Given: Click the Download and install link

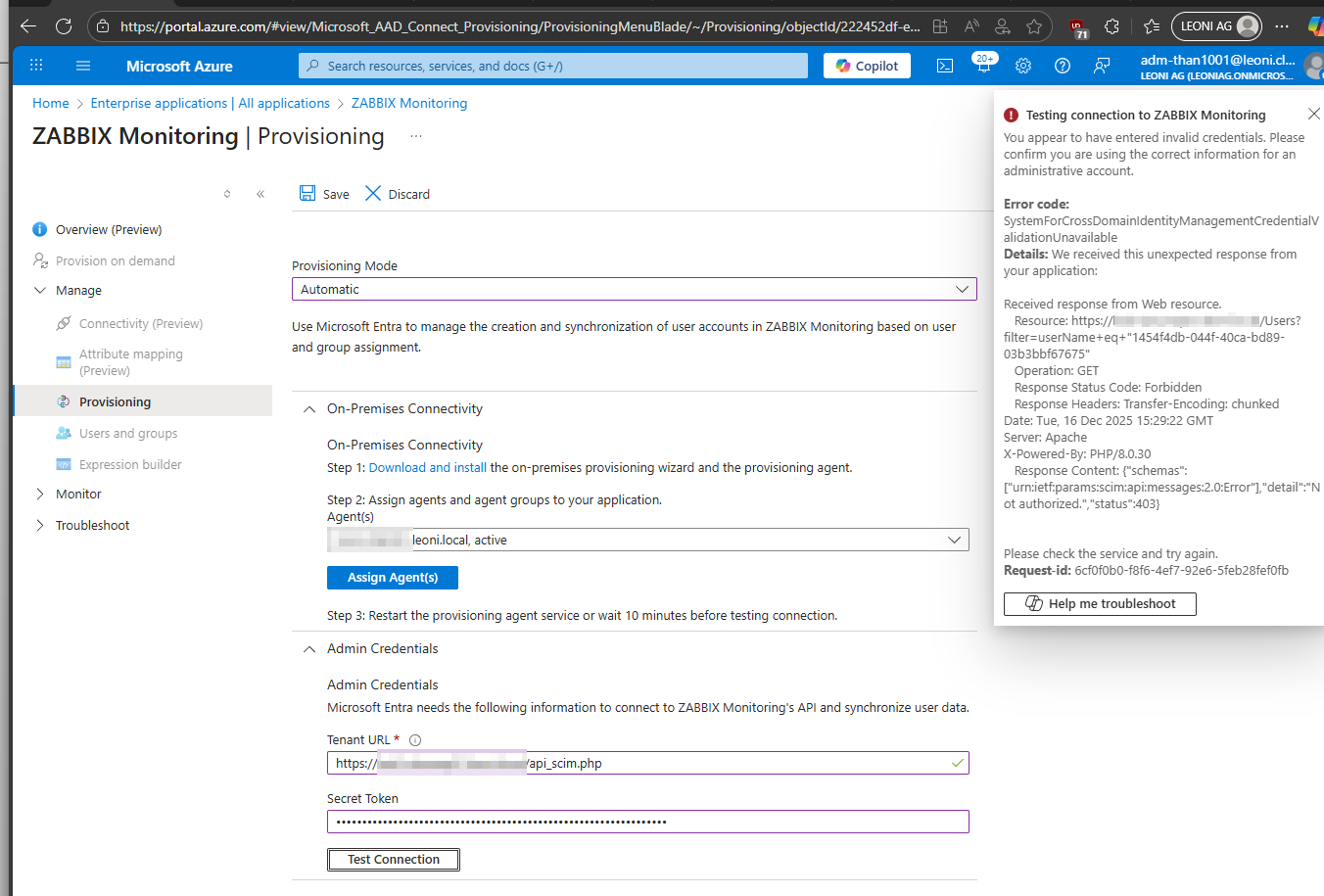Looking at the screenshot, I should (x=427, y=468).
